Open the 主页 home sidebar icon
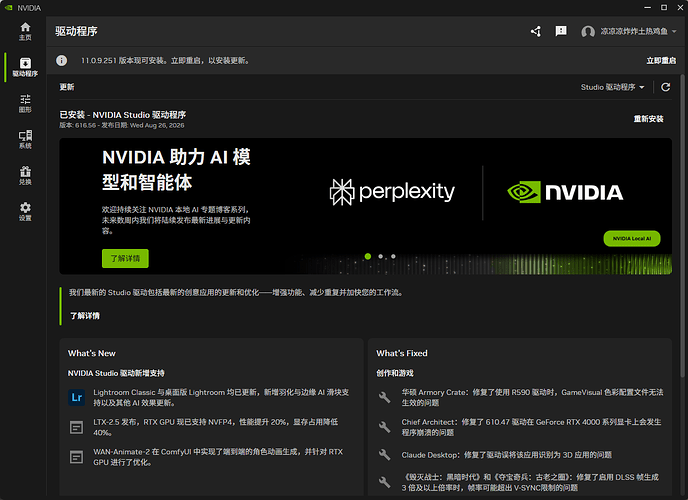The image size is (688, 500). click(25, 31)
